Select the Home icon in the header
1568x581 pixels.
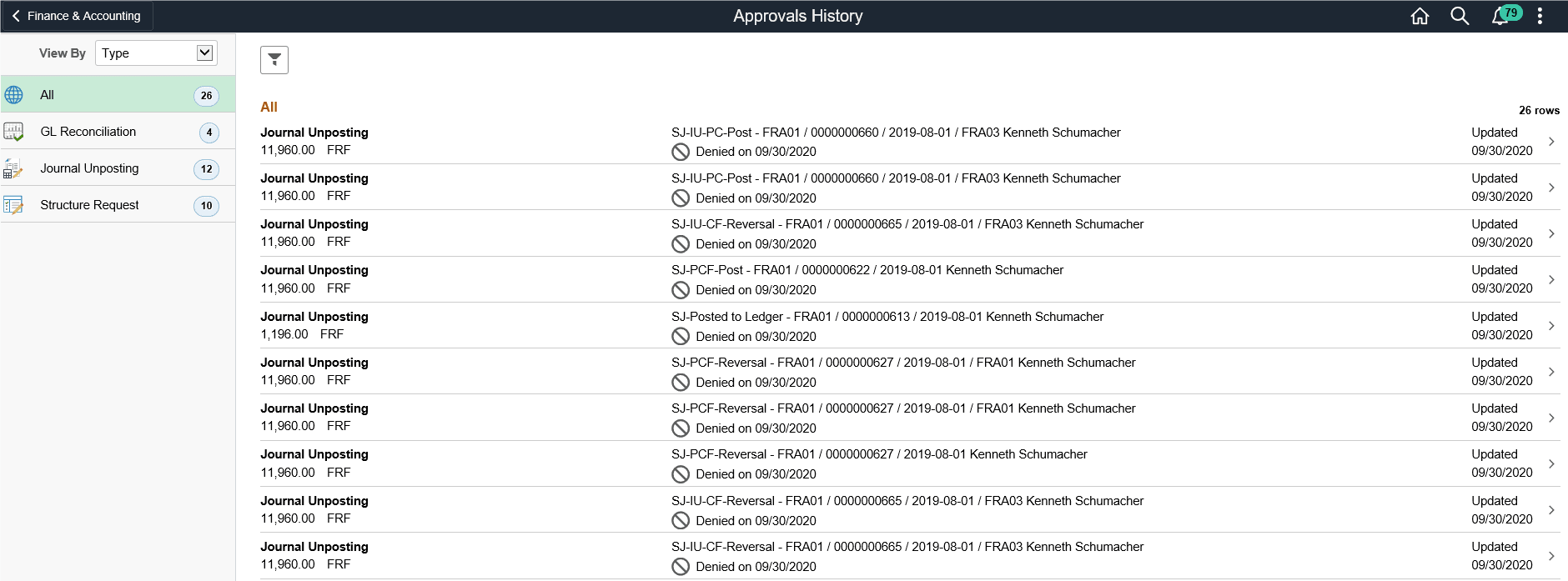coord(1420,15)
